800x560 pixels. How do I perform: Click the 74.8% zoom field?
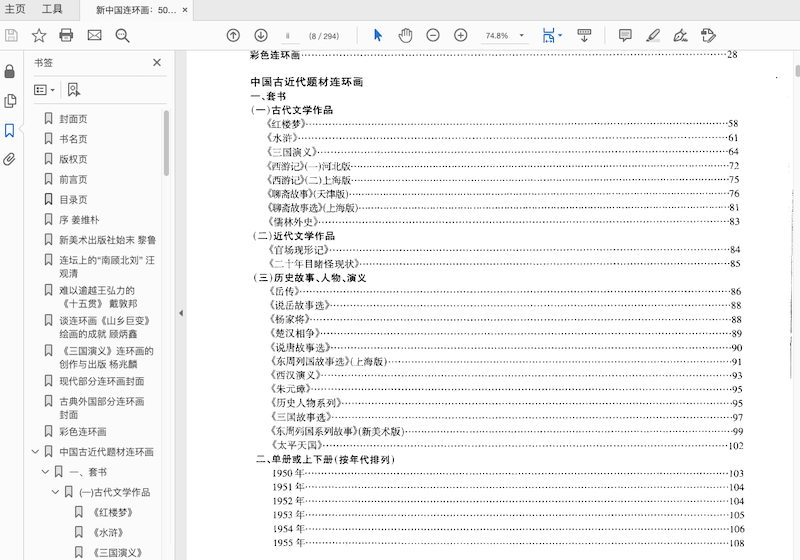tap(497, 36)
